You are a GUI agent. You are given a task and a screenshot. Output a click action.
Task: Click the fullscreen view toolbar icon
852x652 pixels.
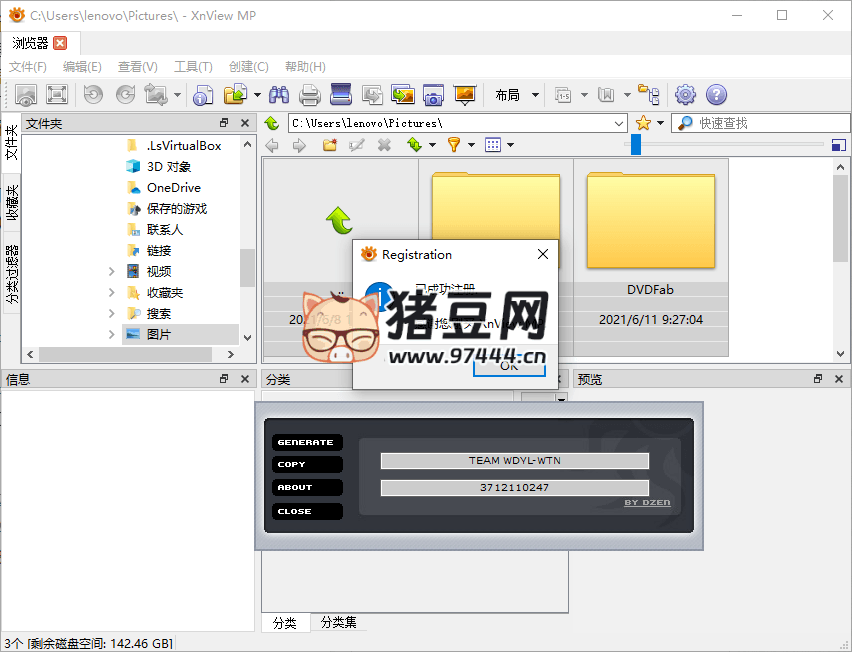click(x=57, y=95)
